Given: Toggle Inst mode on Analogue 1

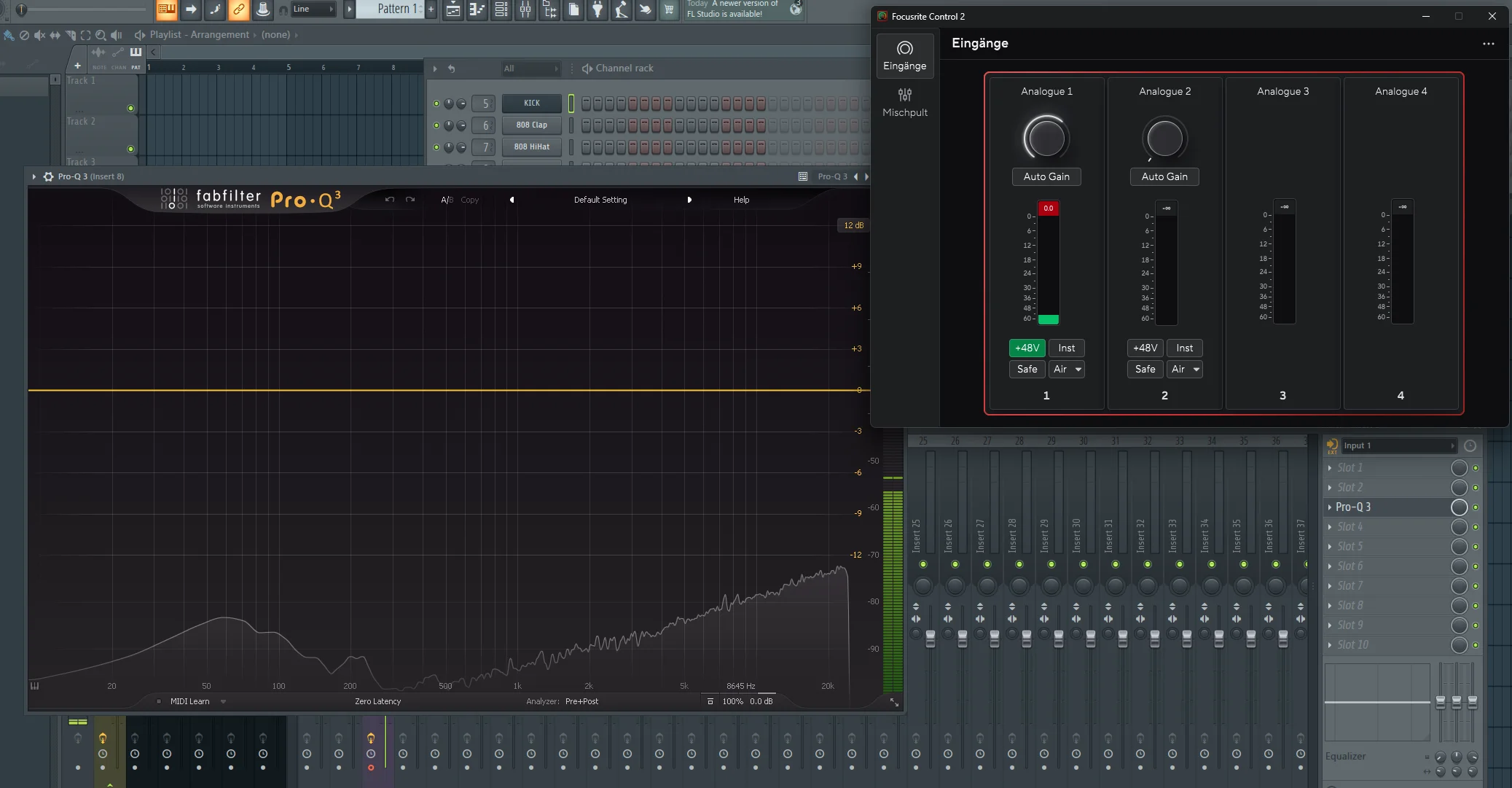Looking at the screenshot, I should coord(1067,348).
